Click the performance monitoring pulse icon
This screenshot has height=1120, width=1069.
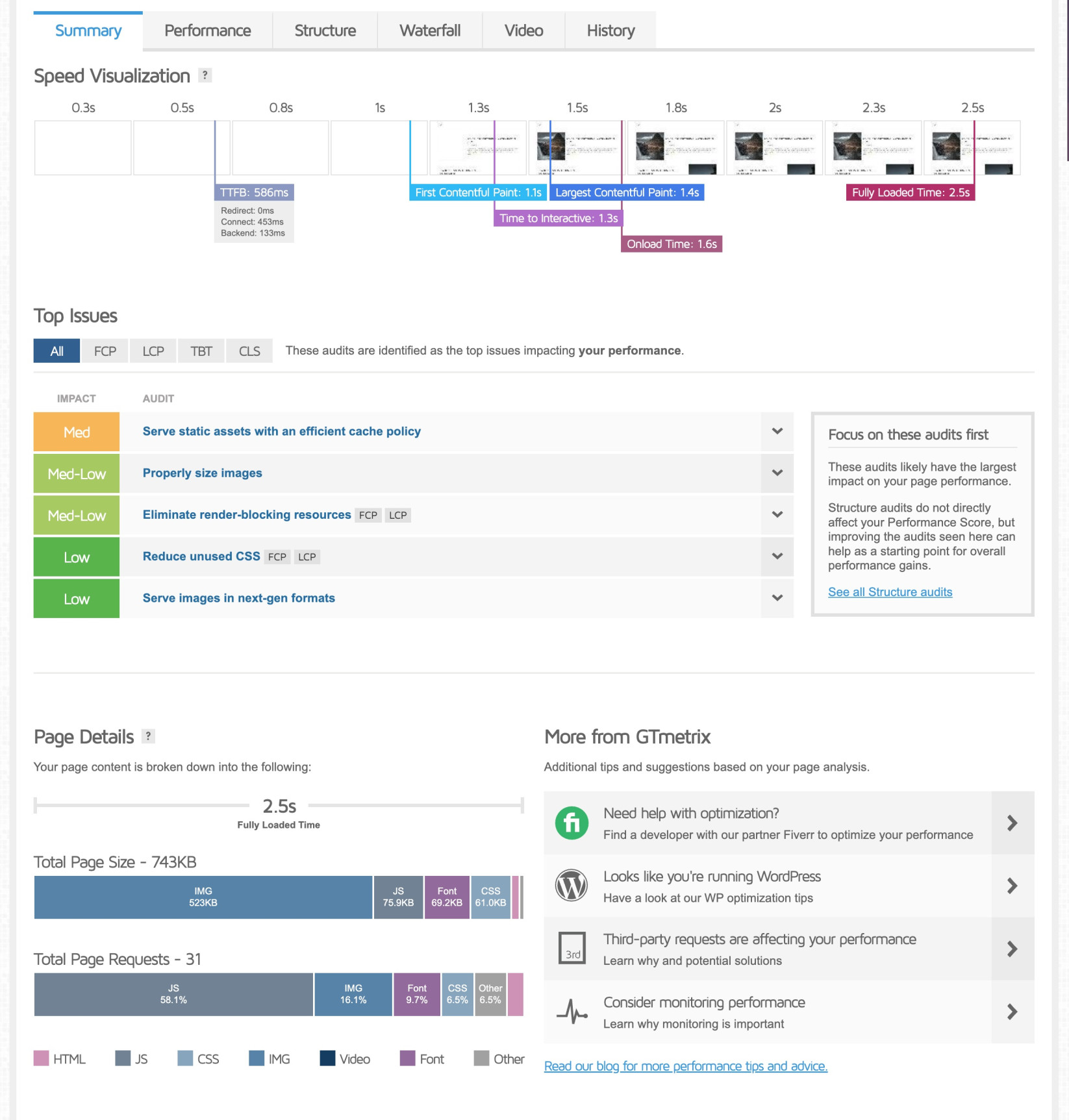coord(572,1011)
